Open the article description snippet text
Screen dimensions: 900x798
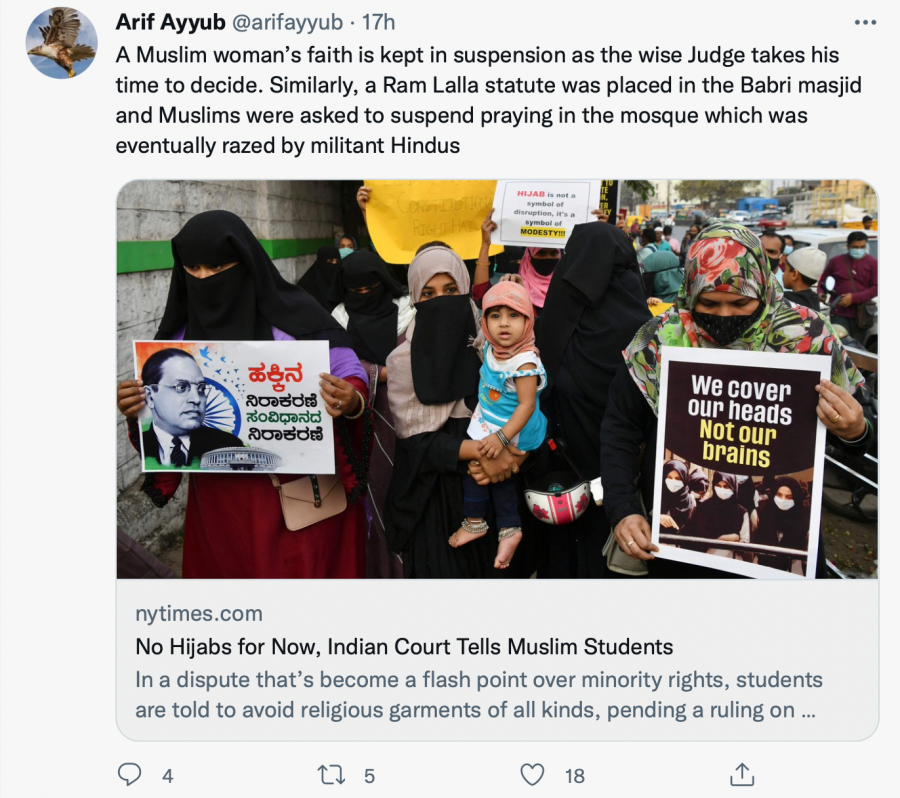479,695
